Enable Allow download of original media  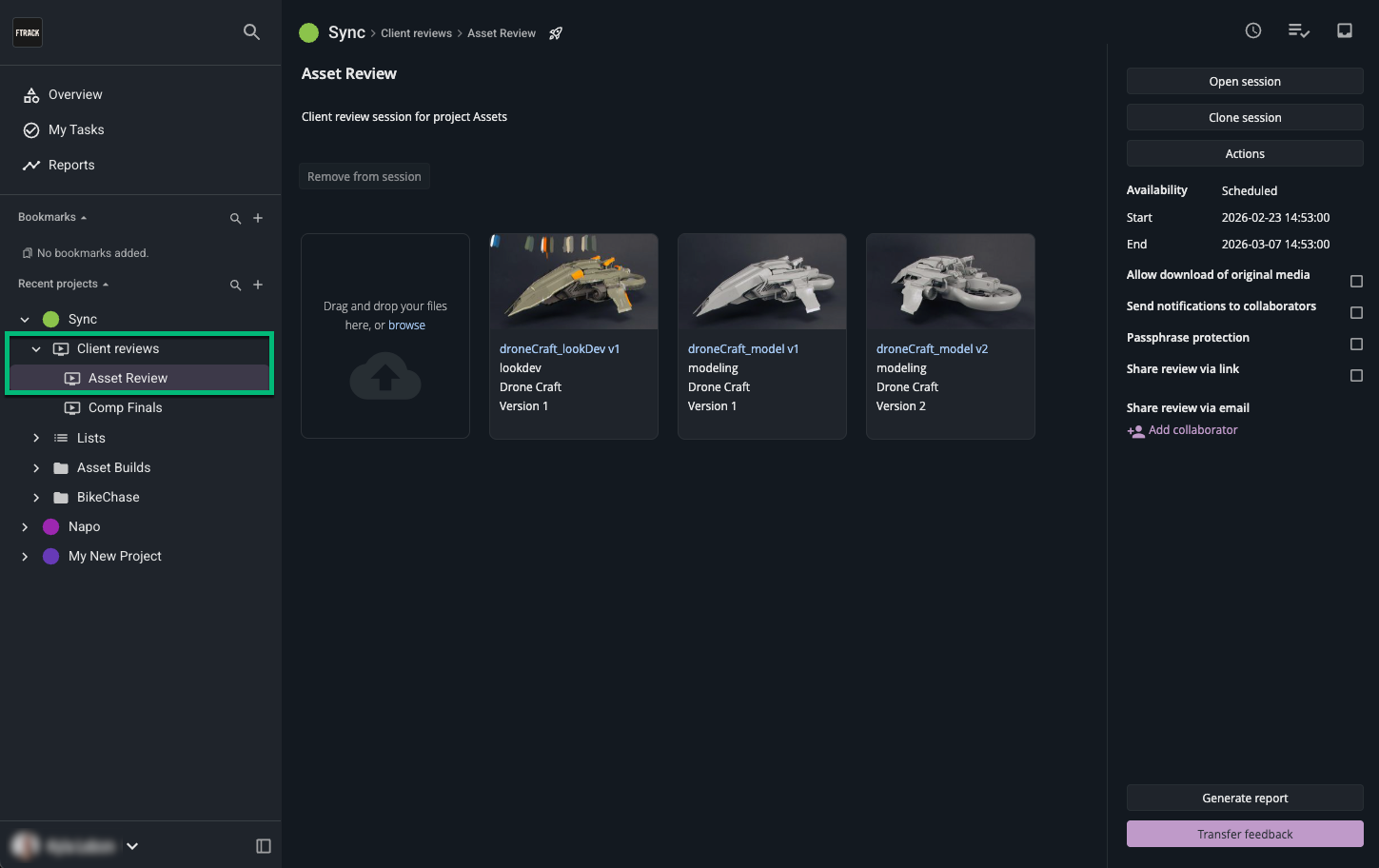pyautogui.click(x=1356, y=282)
